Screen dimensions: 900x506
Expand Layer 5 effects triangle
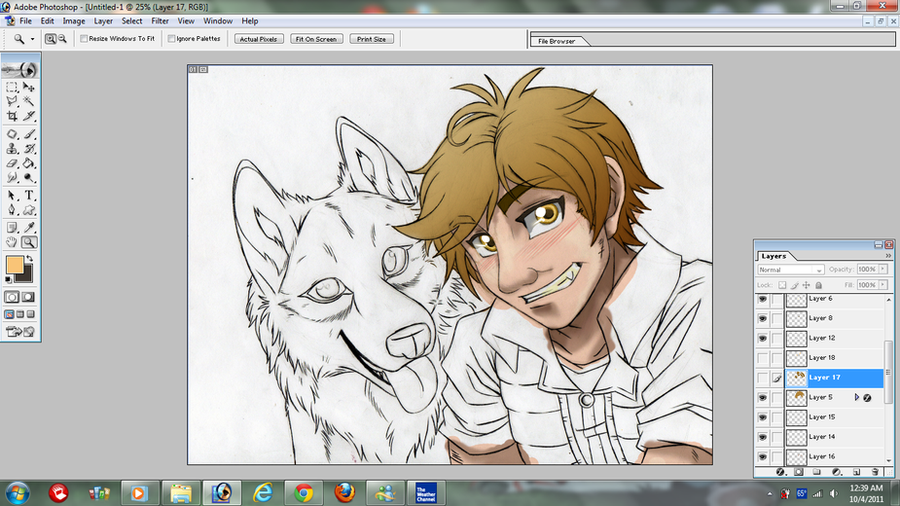(857, 397)
